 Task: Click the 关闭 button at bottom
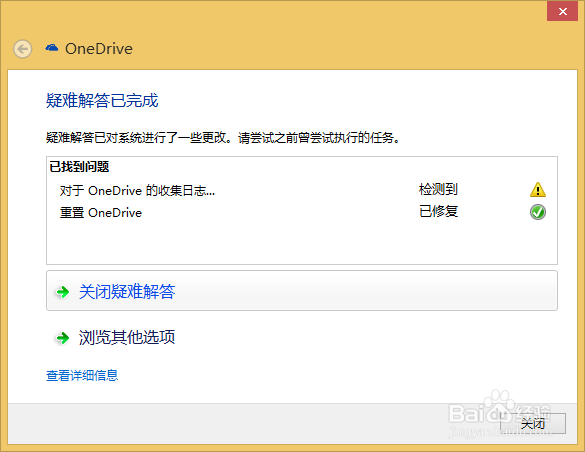[533, 424]
